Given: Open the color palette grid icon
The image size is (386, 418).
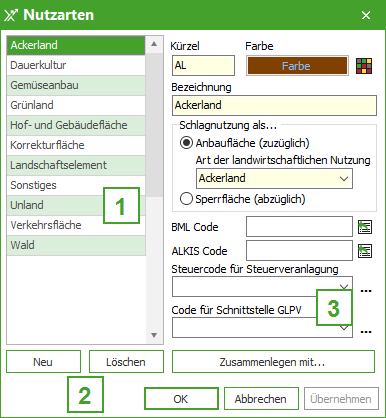Looking at the screenshot, I should 364,66.
